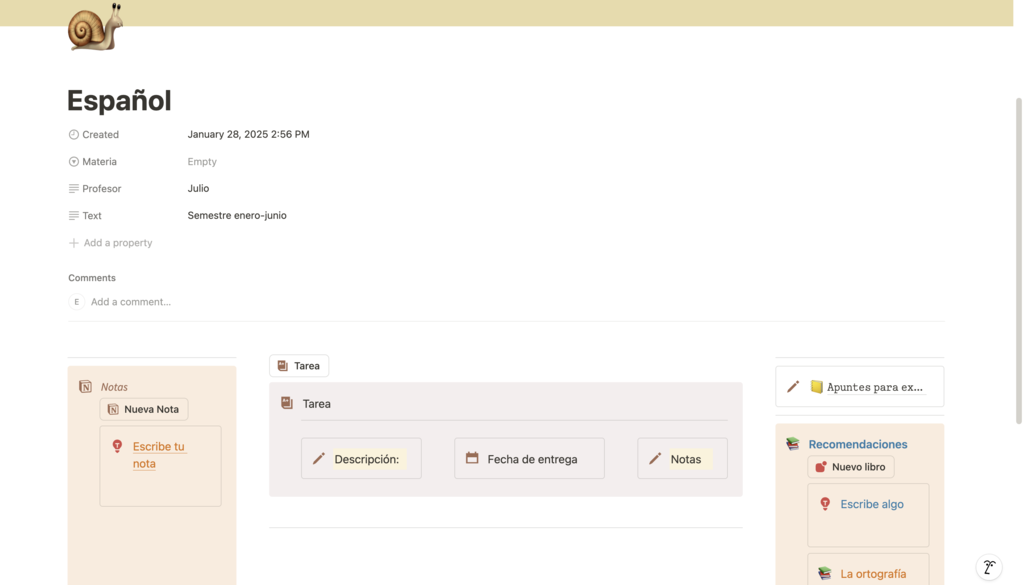Click the page title Español

(120, 101)
